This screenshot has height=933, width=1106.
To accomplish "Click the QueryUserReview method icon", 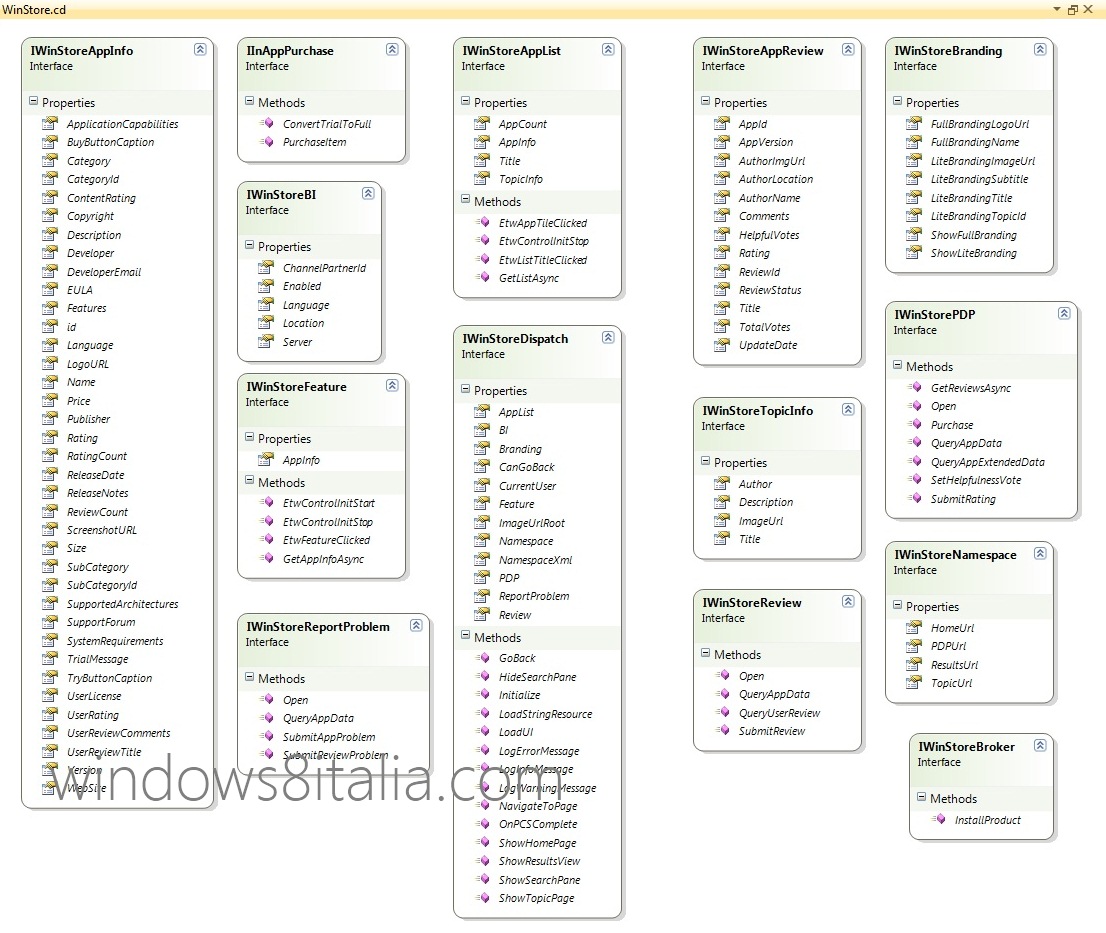I will pos(722,712).
